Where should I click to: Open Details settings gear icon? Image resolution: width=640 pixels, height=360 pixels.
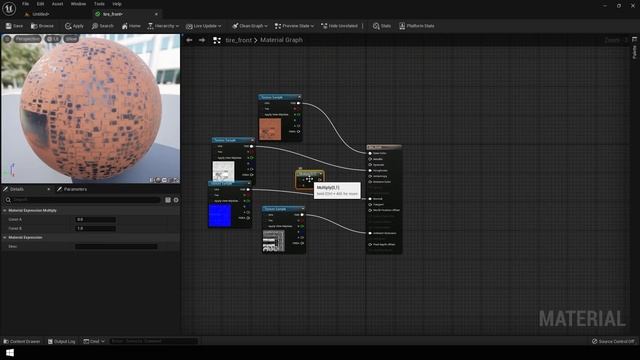click(x=176, y=200)
